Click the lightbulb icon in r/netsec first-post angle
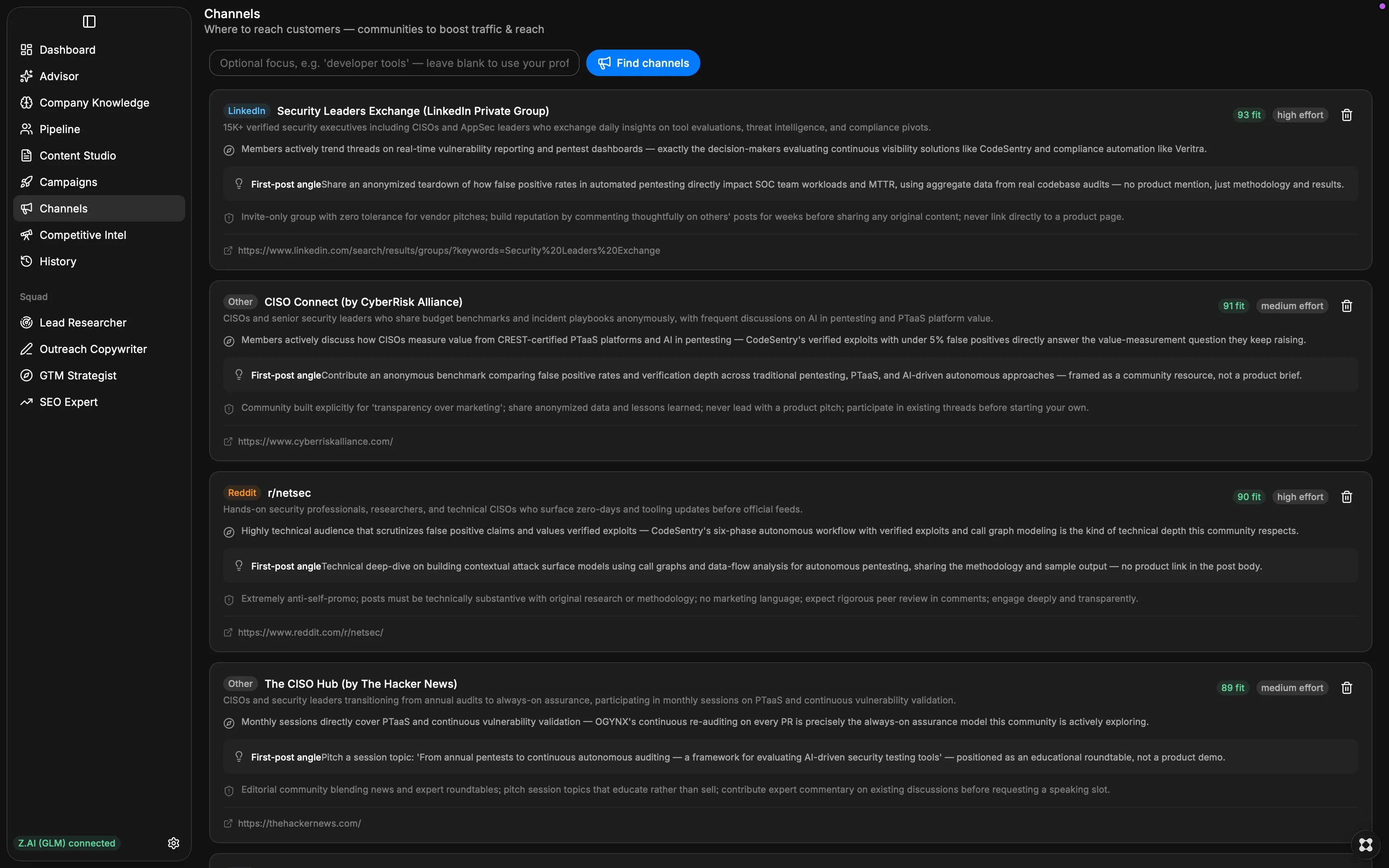 [239, 565]
